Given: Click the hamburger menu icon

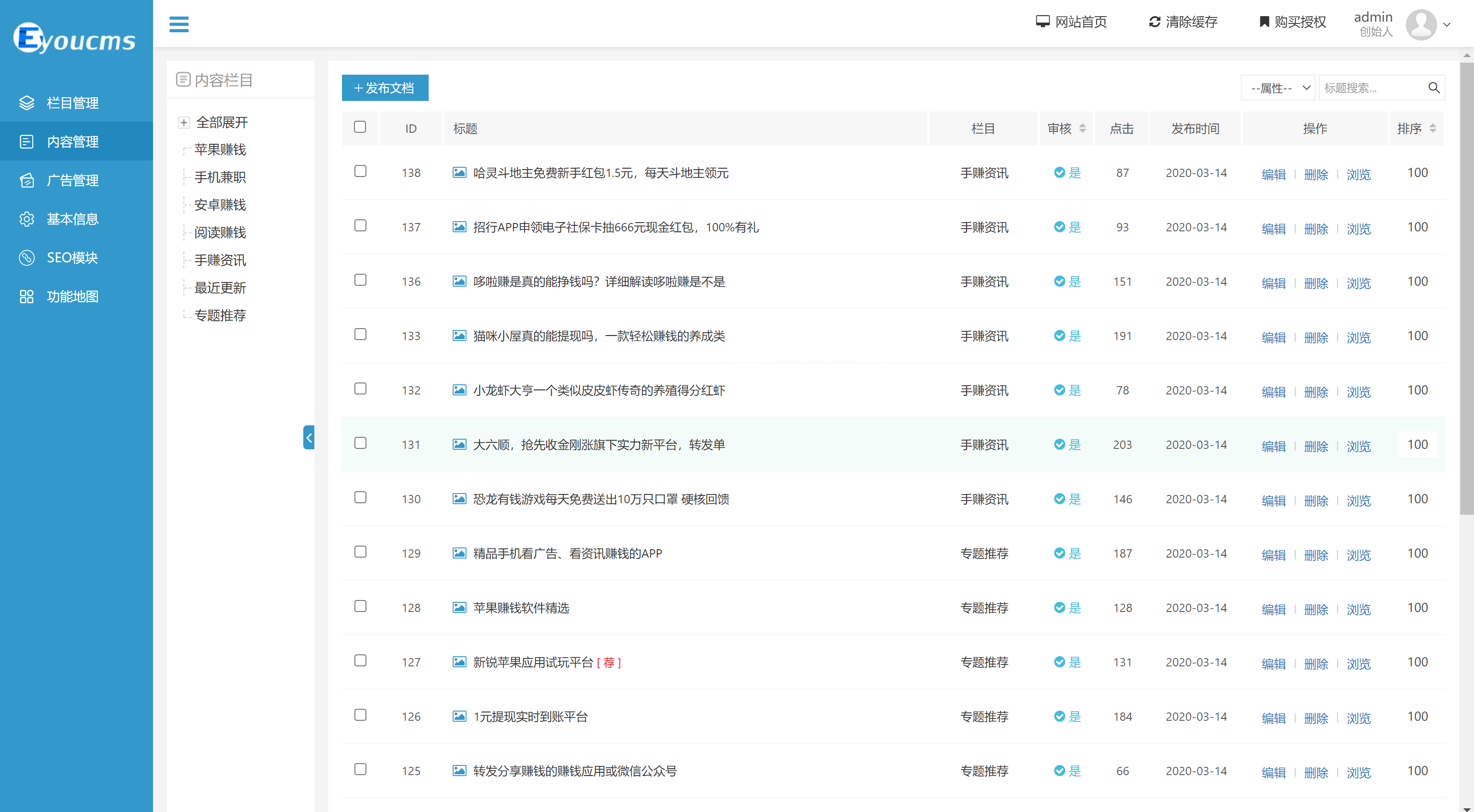Looking at the screenshot, I should [x=178, y=24].
